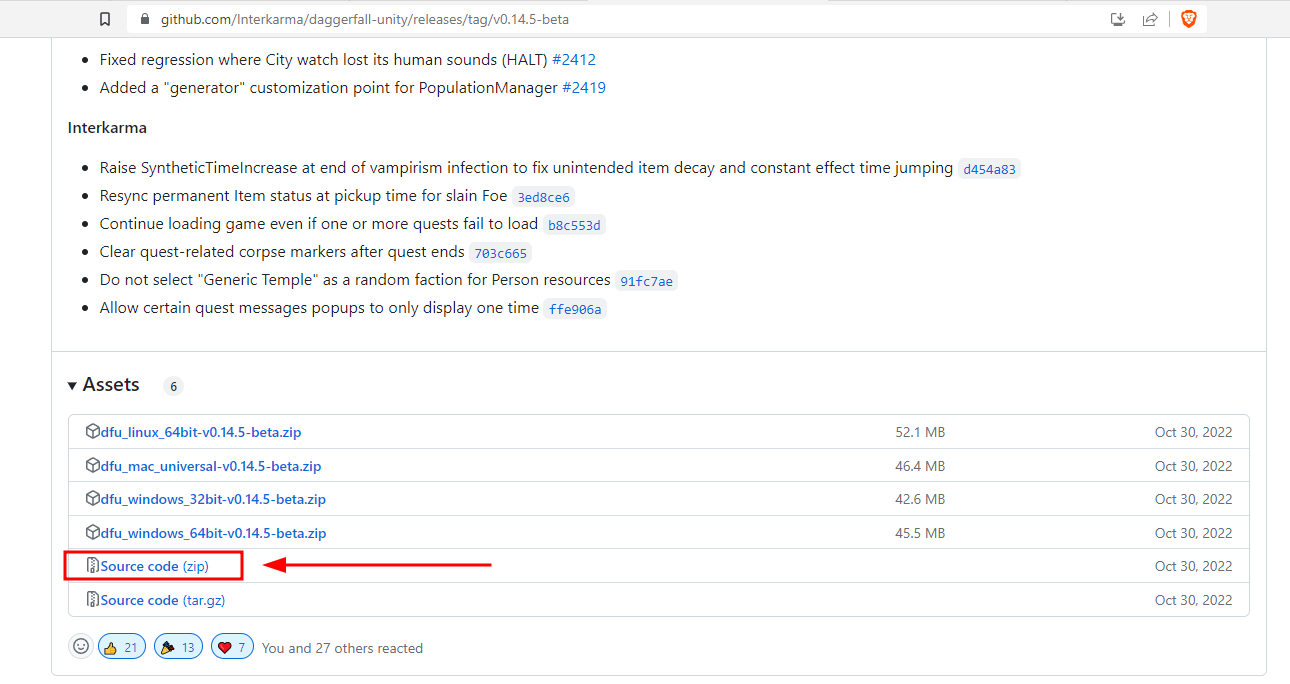Viewport: 1290px width, 684px height.
Task: Open the add reaction smiley picker
Action: [81, 647]
